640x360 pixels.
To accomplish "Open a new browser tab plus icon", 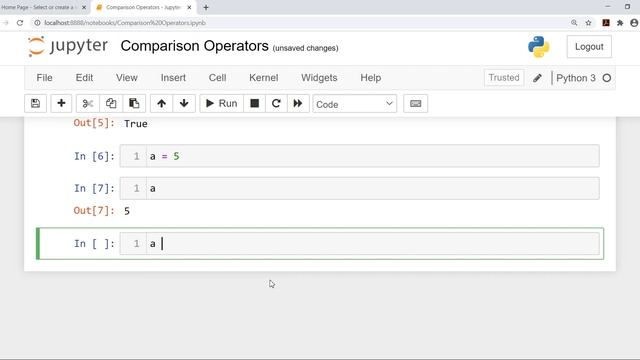I will coord(206,7).
